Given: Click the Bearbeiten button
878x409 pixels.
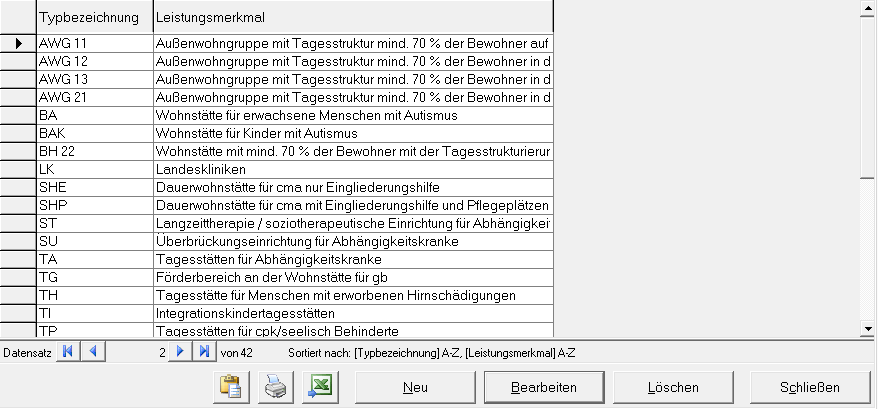Looking at the screenshot, I should [543, 388].
